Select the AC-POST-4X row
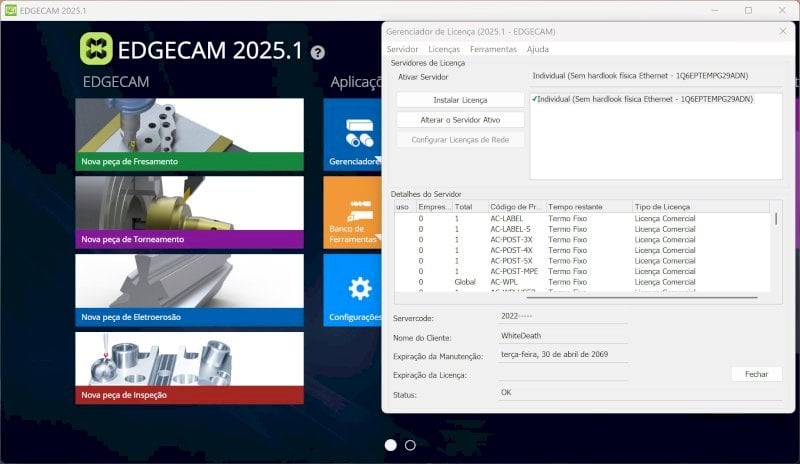Screen dimensions: 800x464 tap(582, 250)
